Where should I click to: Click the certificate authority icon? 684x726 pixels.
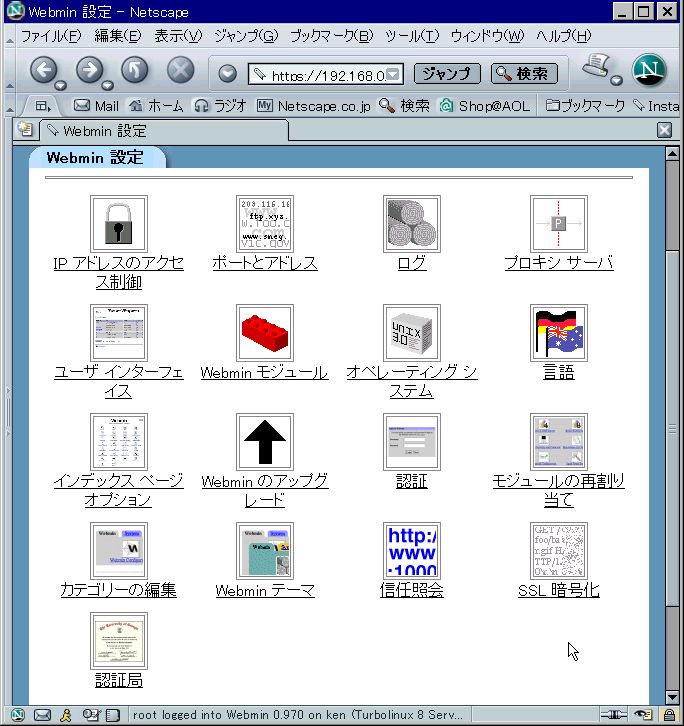118,641
